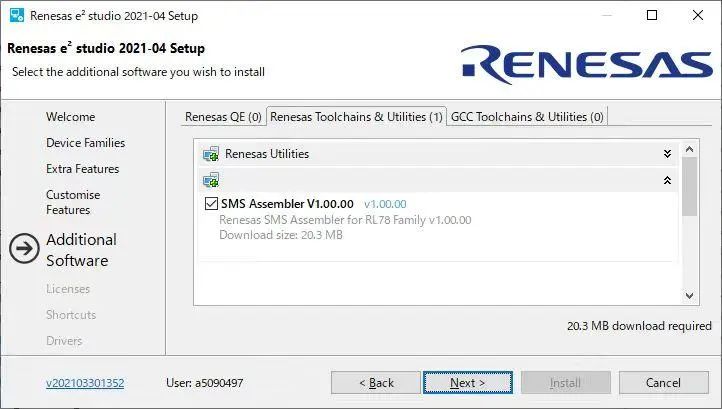Open GCC Toolchains & Utilities tab
Viewport: 722px width, 409px height.
click(527, 117)
